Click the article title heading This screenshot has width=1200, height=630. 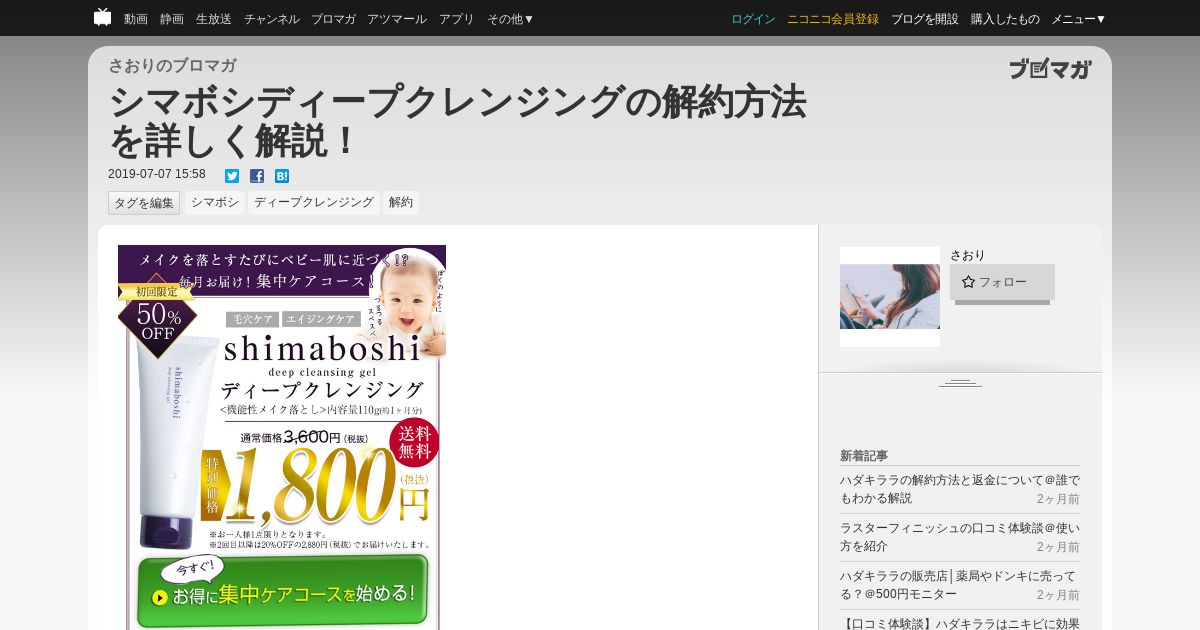457,121
